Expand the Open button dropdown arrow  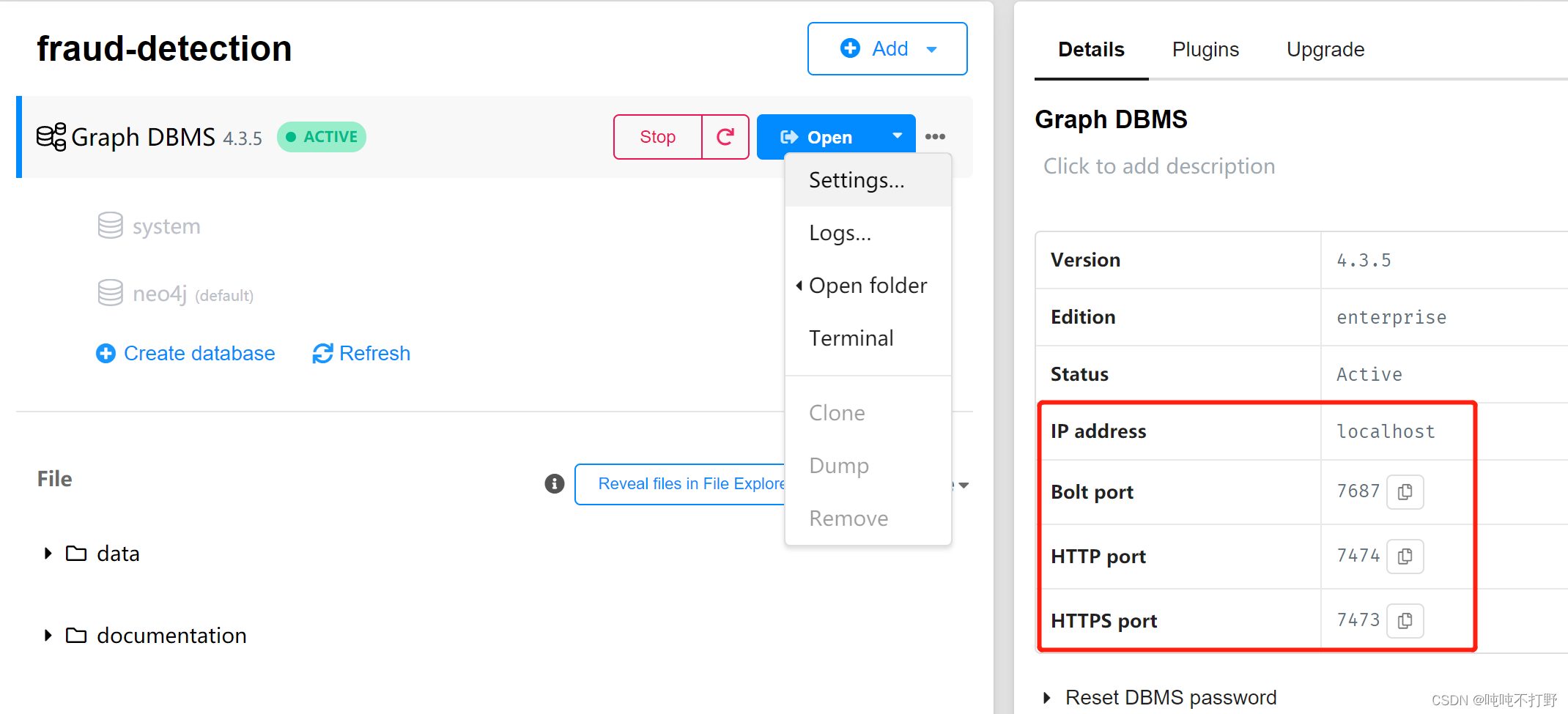pos(897,136)
